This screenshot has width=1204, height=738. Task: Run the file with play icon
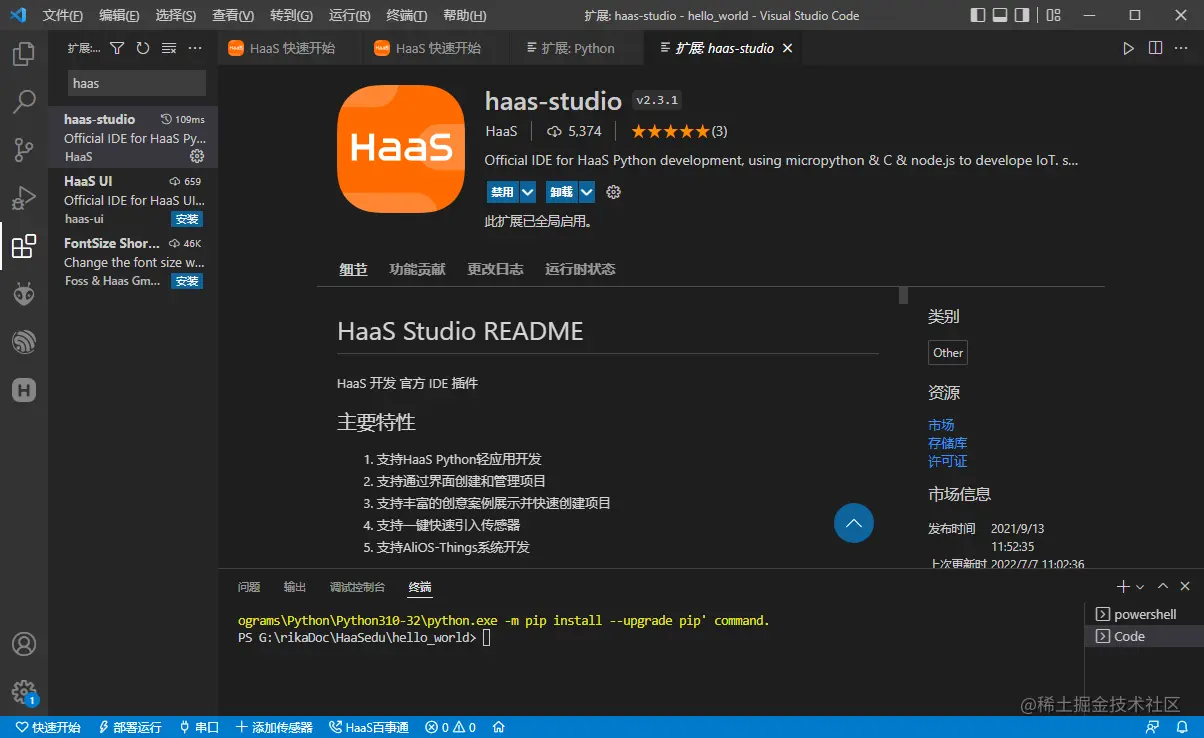[1129, 48]
